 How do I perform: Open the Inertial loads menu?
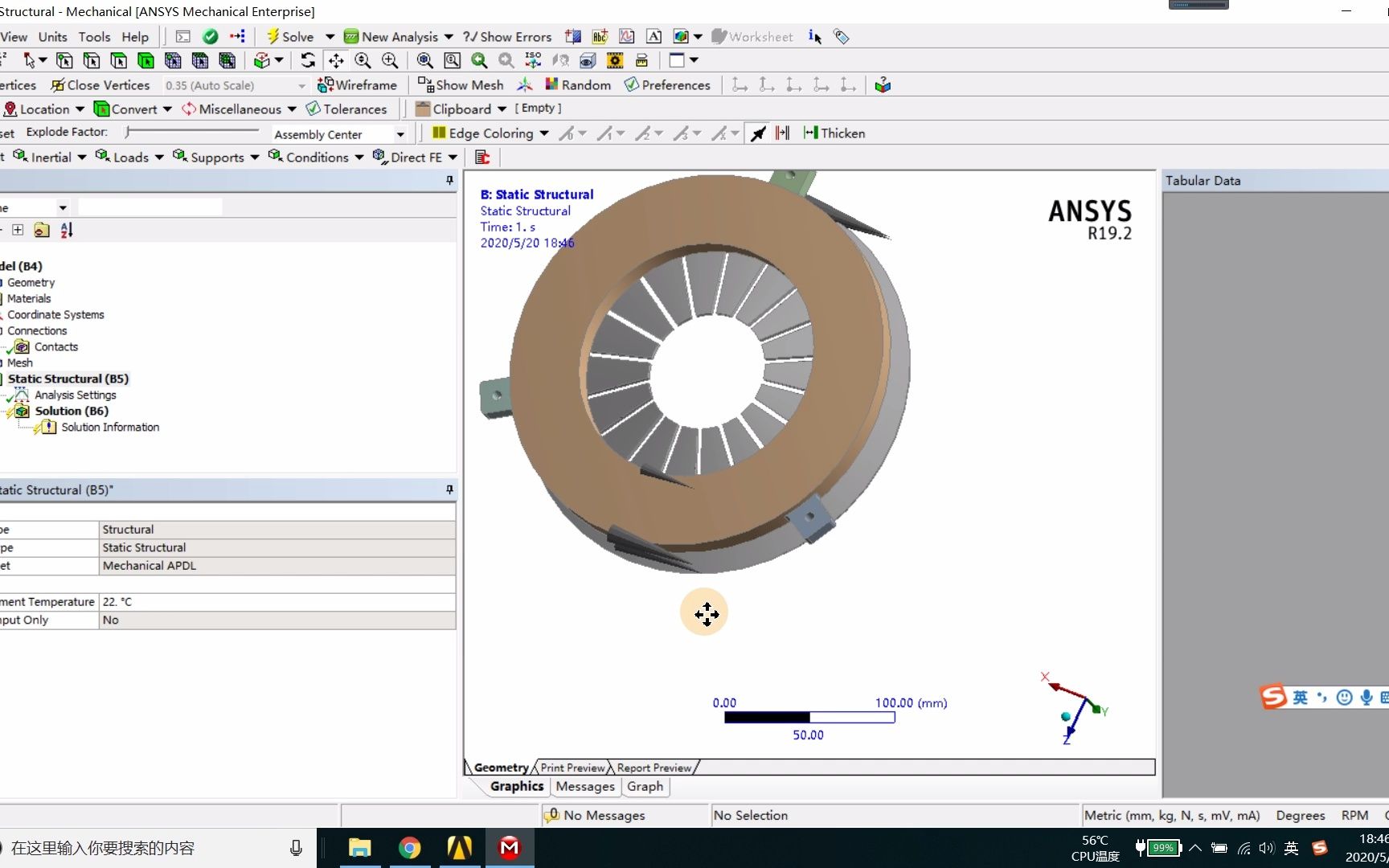tap(51, 158)
